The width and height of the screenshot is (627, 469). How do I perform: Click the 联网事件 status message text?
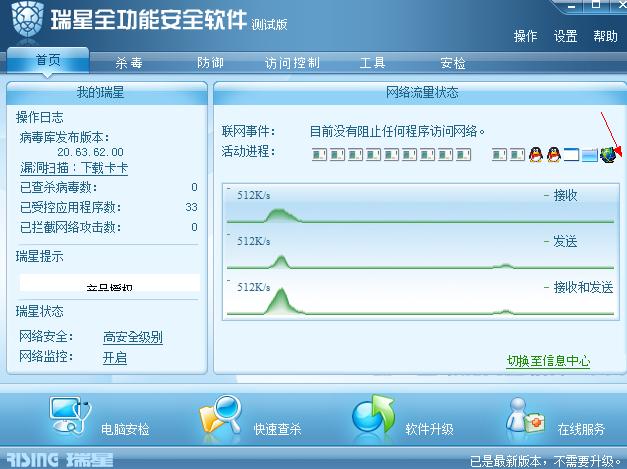coord(397,131)
